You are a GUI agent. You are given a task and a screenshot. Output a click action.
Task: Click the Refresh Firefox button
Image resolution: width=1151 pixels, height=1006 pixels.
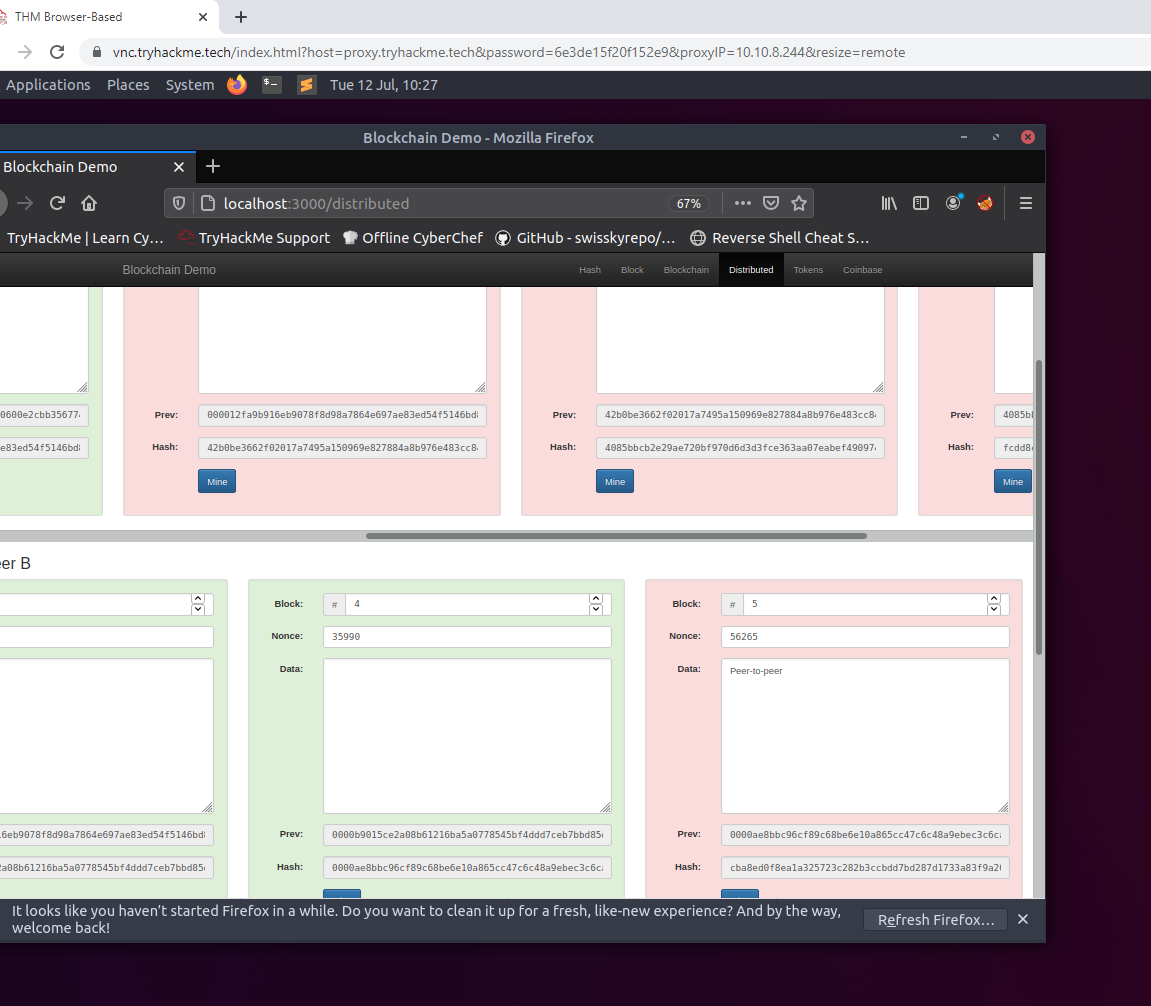(x=936, y=920)
